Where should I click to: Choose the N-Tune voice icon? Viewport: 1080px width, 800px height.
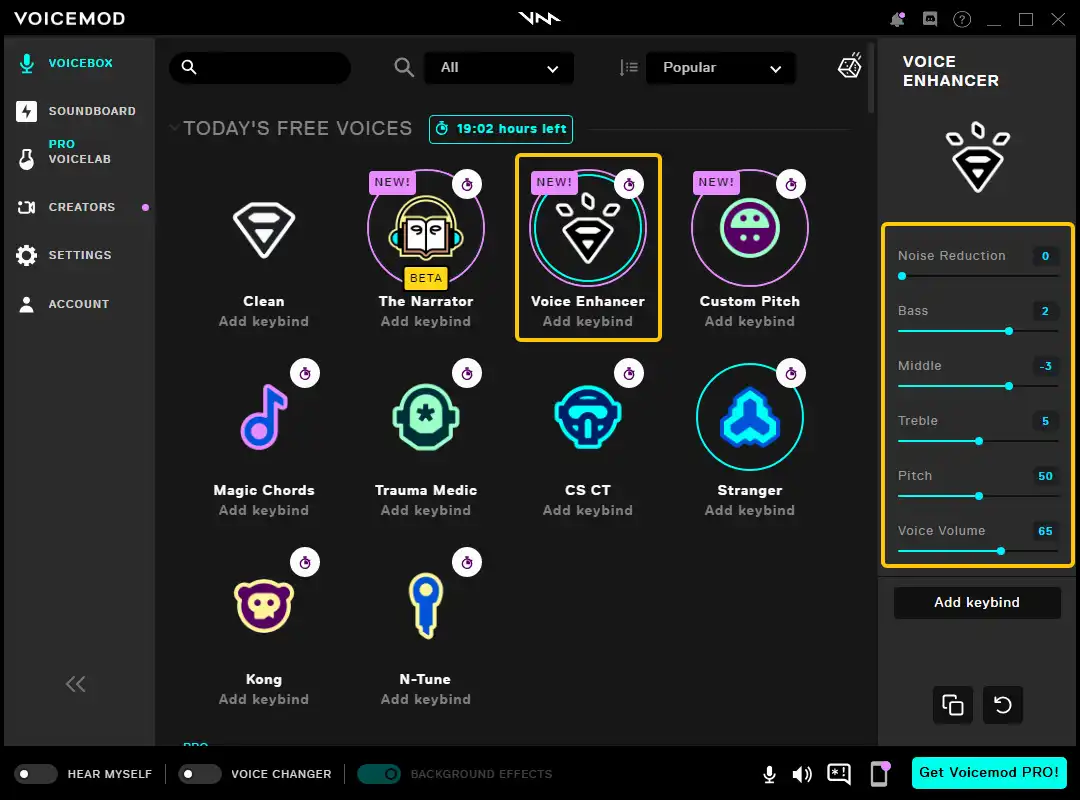tap(426, 606)
